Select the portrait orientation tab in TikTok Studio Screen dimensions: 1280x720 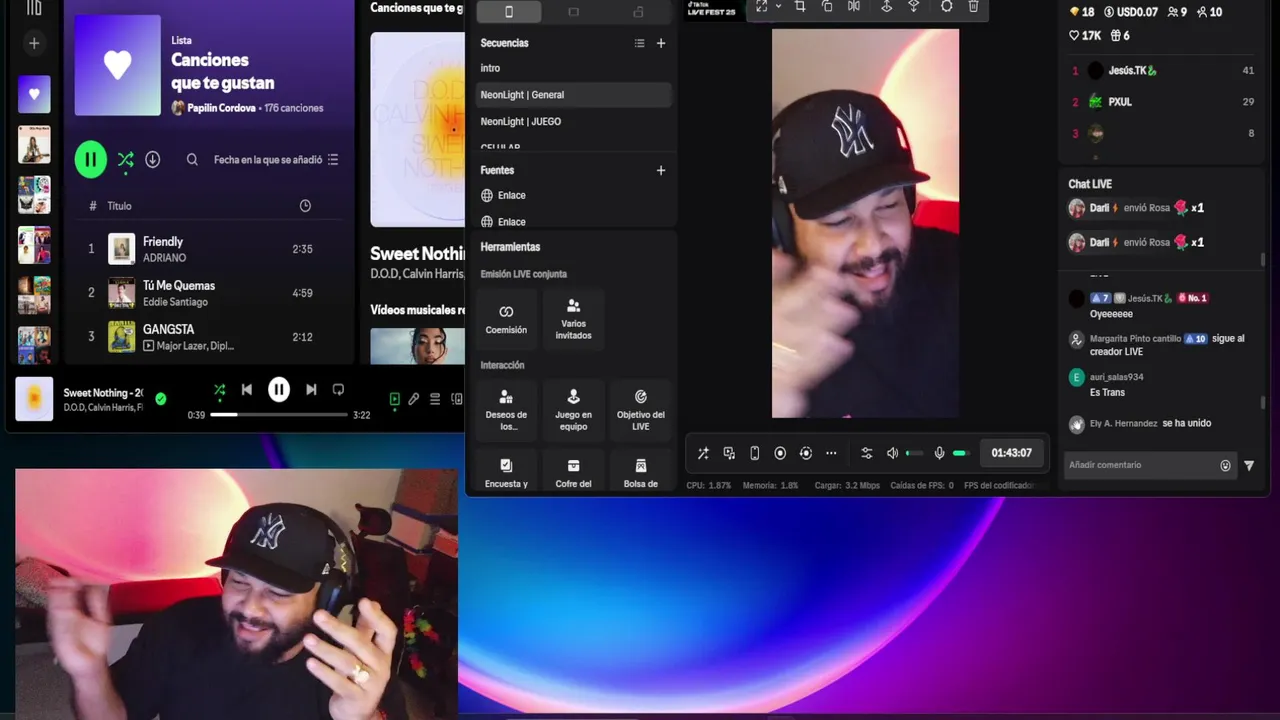click(x=509, y=11)
